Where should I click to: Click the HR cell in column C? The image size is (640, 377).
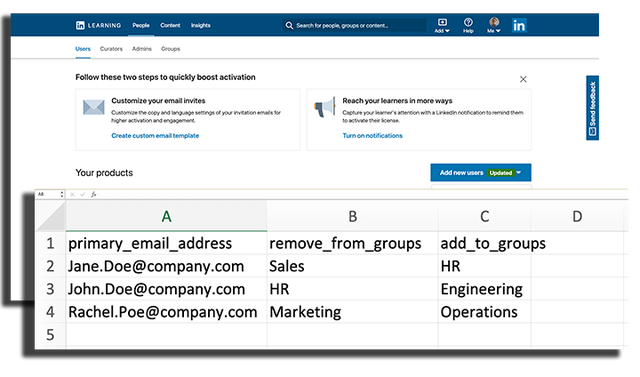click(x=484, y=266)
